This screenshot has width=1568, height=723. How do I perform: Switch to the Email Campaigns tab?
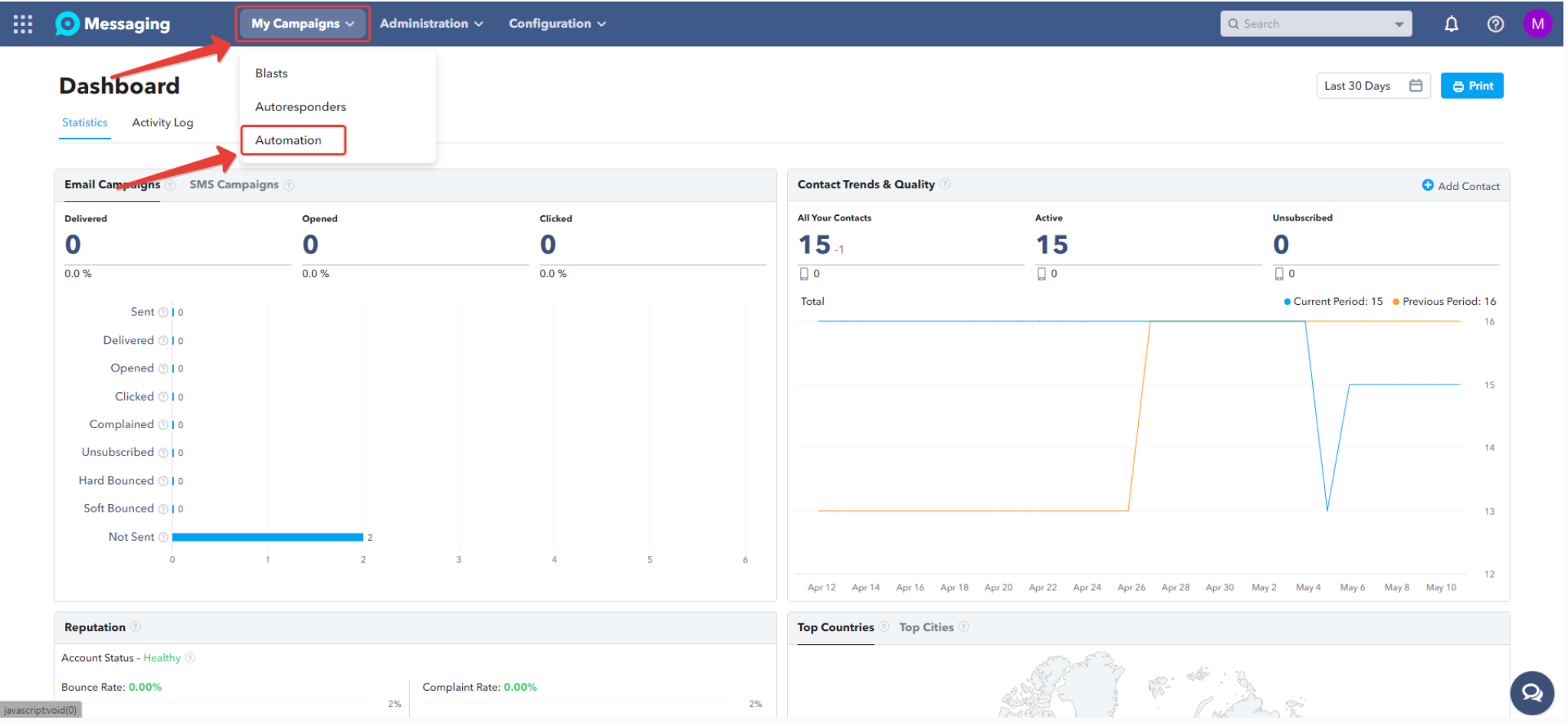tap(112, 185)
